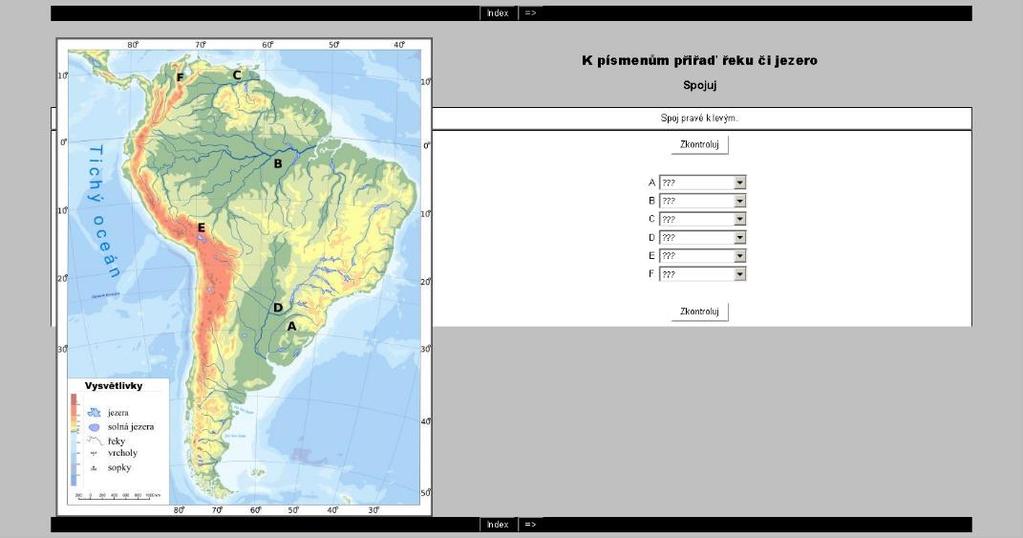Click letter E marker on the map
This screenshot has height=538, width=1023.
click(x=201, y=228)
